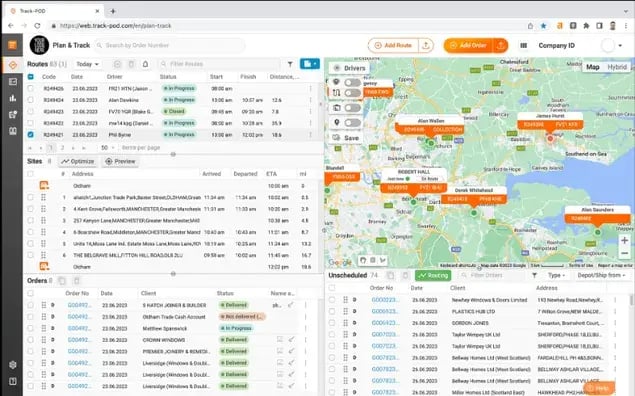635x396 pixels.
Task: Click the Drivers button on map
Action: tap(350, 68)
